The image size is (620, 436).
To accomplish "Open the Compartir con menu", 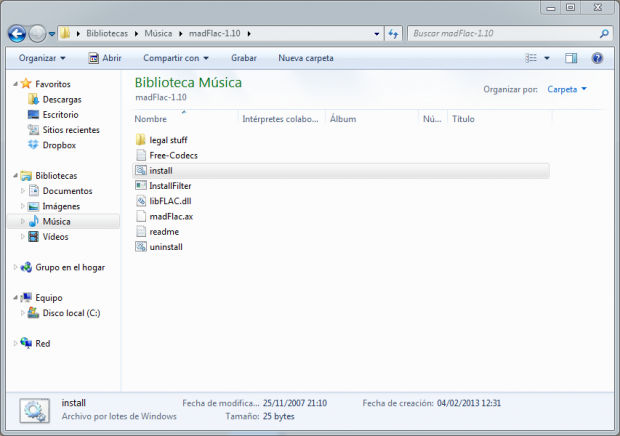I will click(x=176, y=58).
